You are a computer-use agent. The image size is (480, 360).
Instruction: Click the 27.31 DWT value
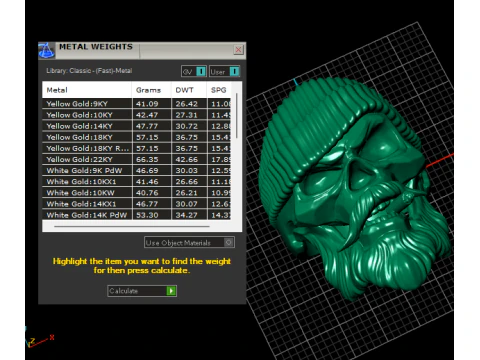point(187,115)
